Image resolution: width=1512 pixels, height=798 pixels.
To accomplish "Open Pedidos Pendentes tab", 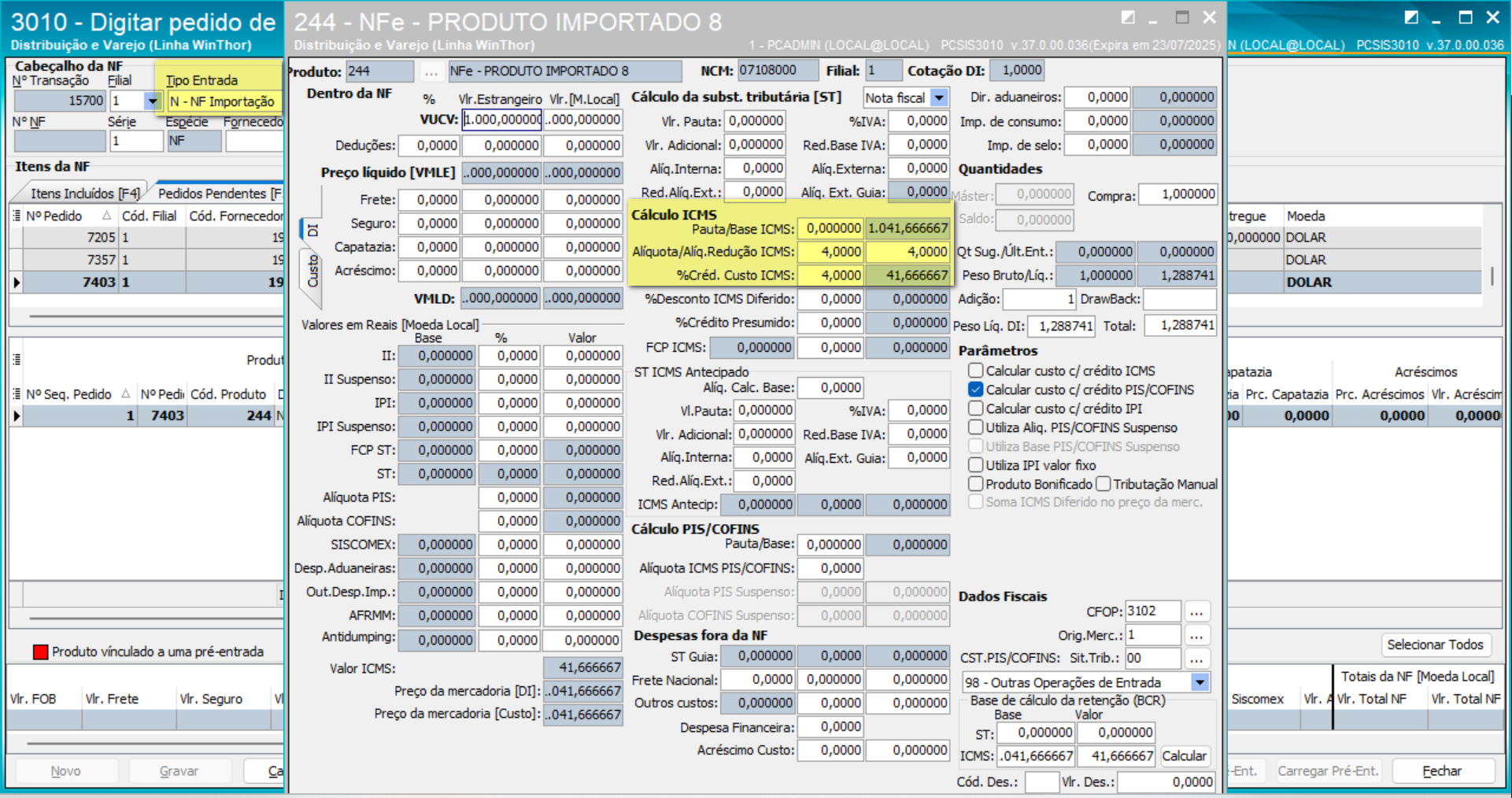I will pos(220,194).
